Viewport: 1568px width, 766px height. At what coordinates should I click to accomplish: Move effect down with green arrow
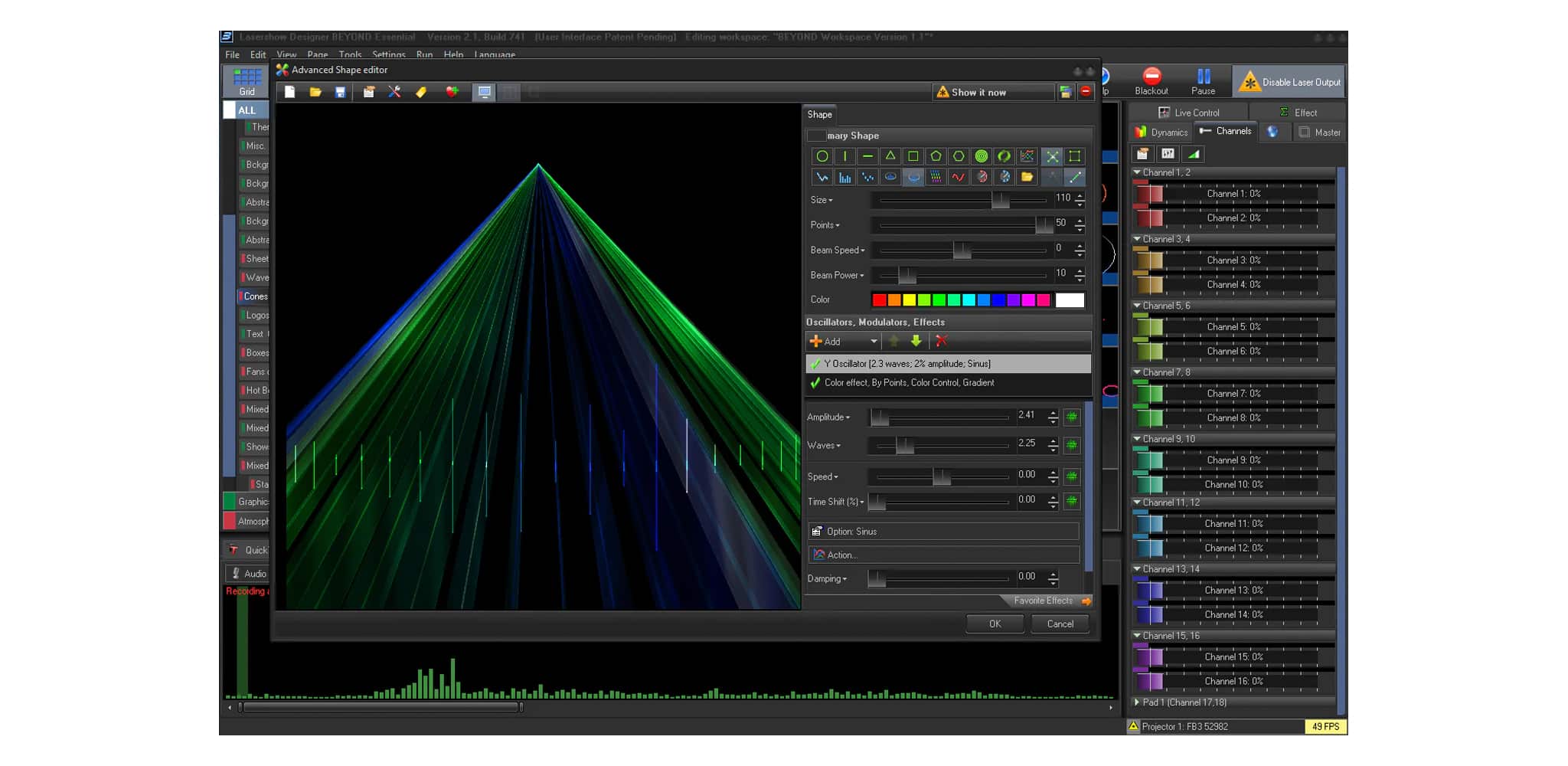tap(916, 341)
